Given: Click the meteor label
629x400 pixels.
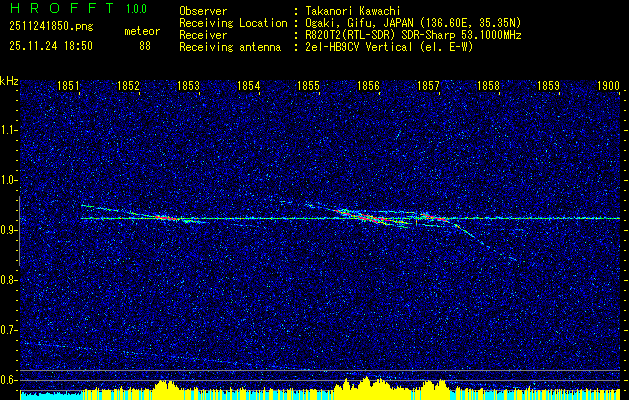Looking at the screenshot, I should 142,31.
